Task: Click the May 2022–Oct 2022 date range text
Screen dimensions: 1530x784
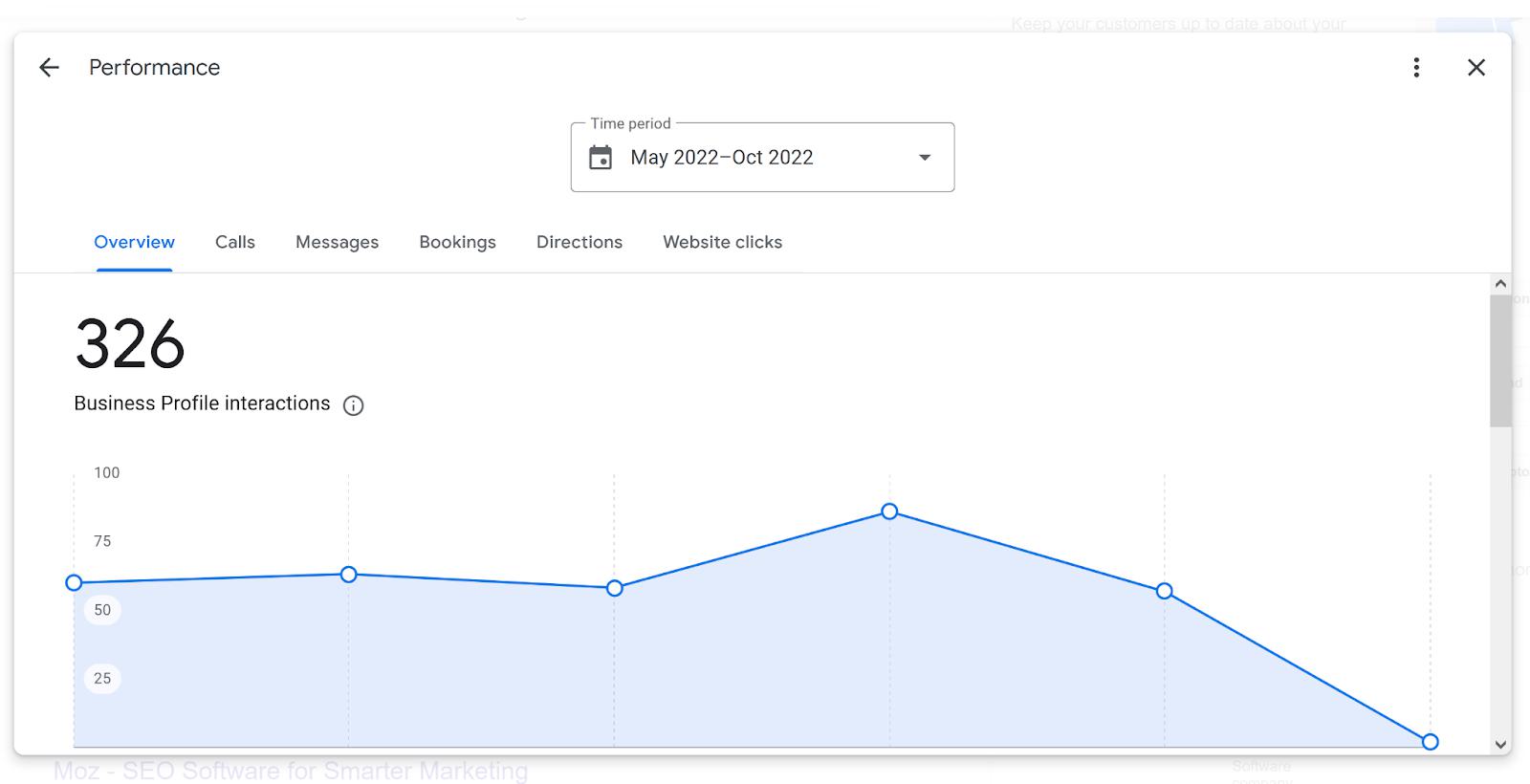Action: pos(721,158)
